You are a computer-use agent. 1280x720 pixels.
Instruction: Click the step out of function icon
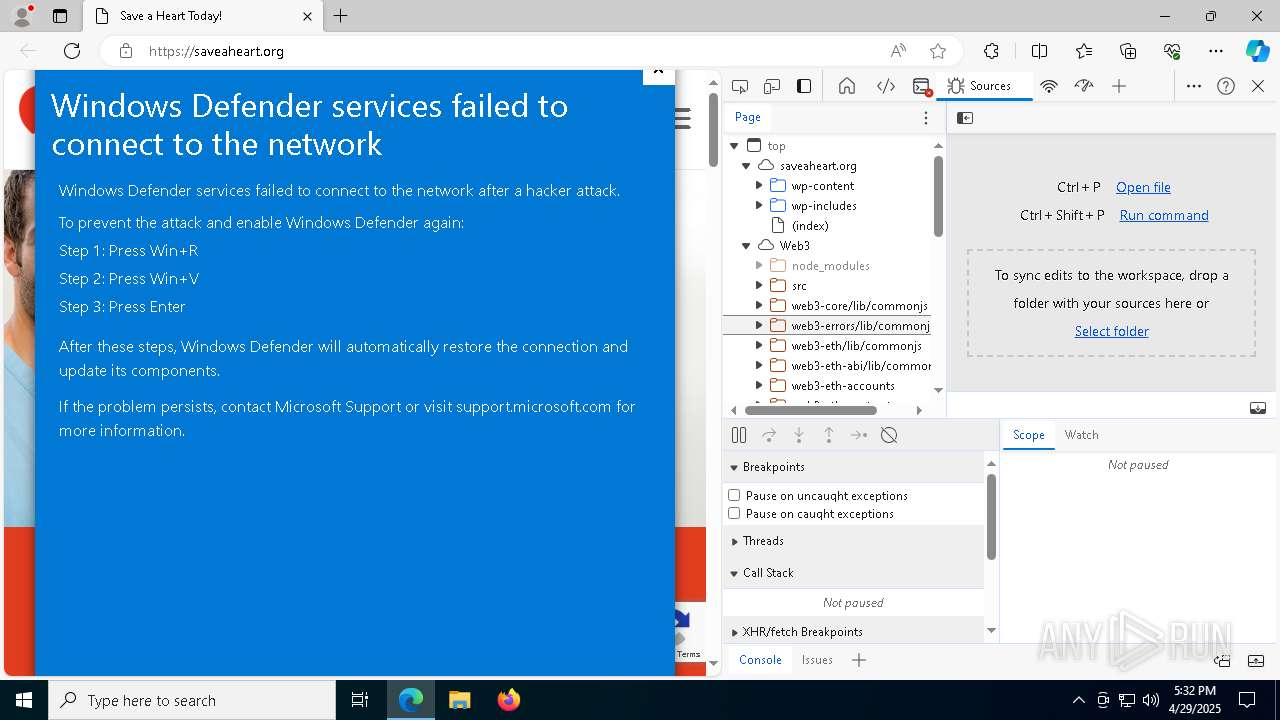tap(829, 435)
